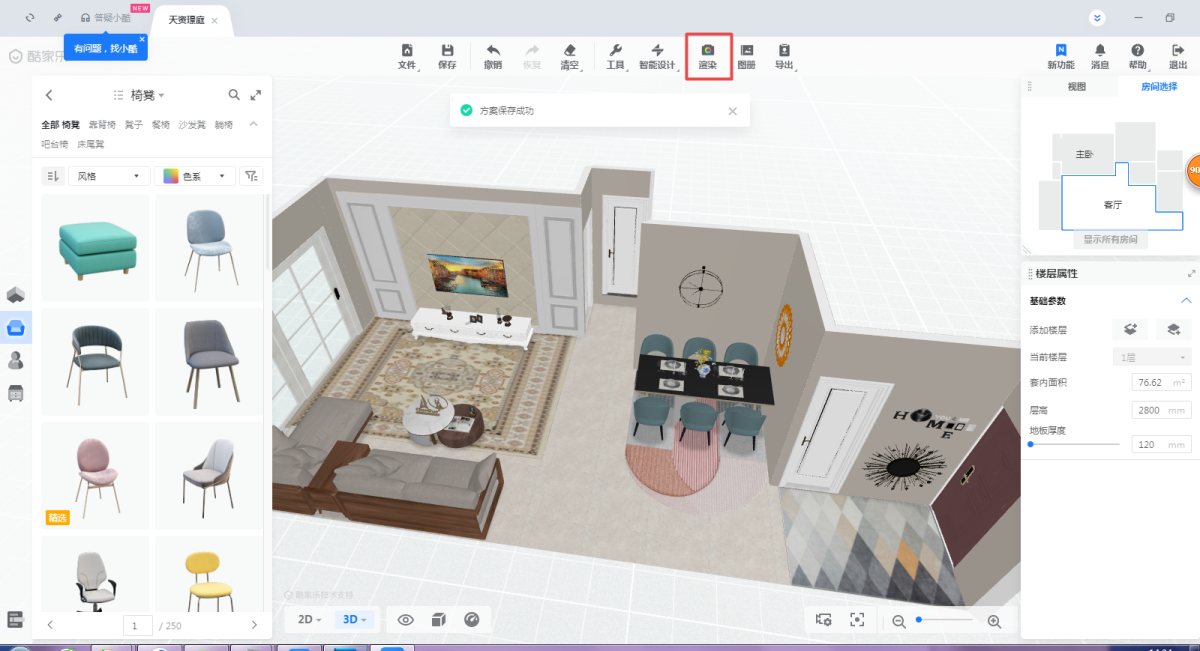Viewport: 1200px width, 651px height.
Task: Dismiss the 有问题，找小酷 tooltip
Action: click(x=142, y=41)
